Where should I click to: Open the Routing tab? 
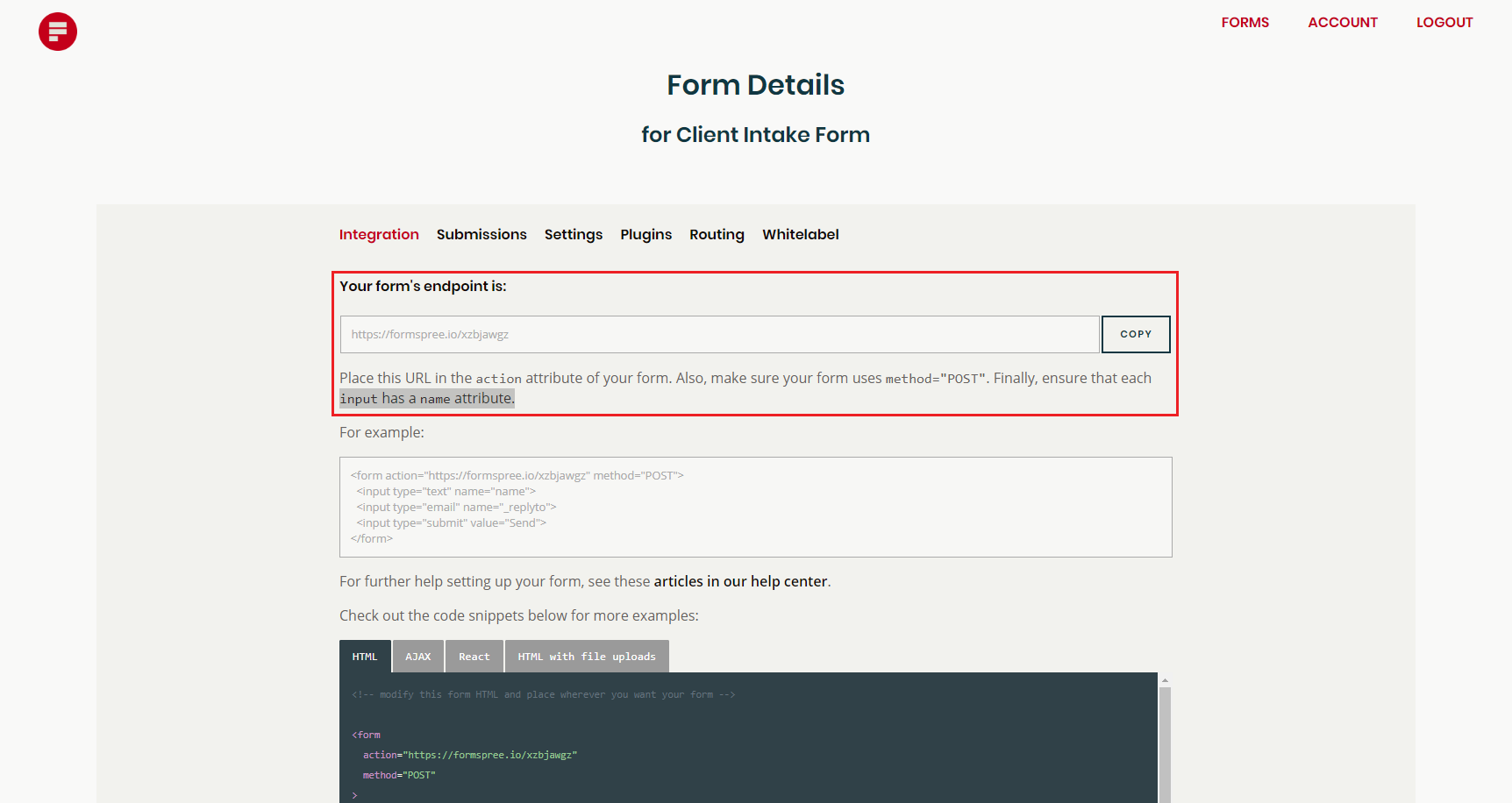[x=716, y=234]
